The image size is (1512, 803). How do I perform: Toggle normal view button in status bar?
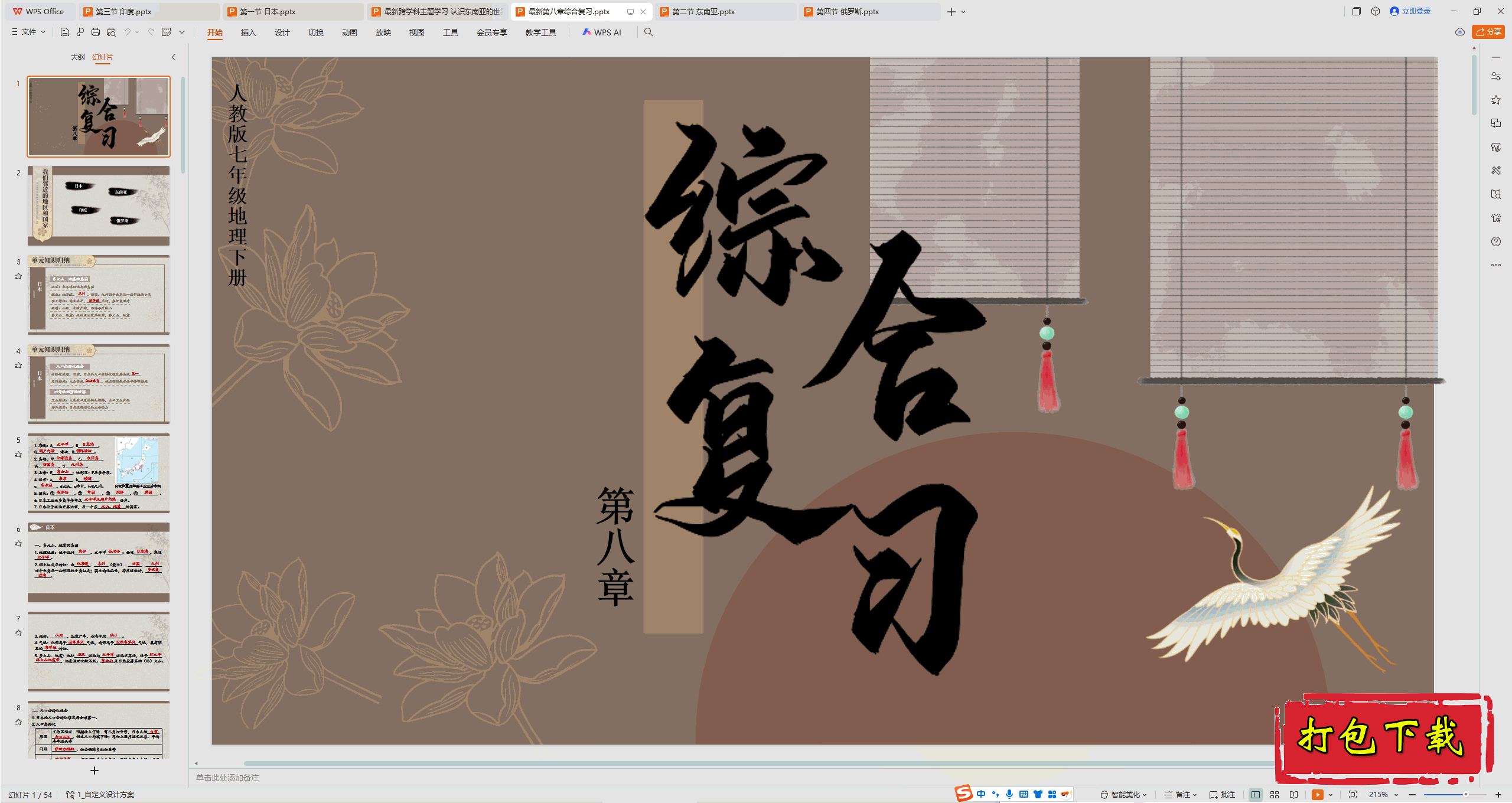1256,795
